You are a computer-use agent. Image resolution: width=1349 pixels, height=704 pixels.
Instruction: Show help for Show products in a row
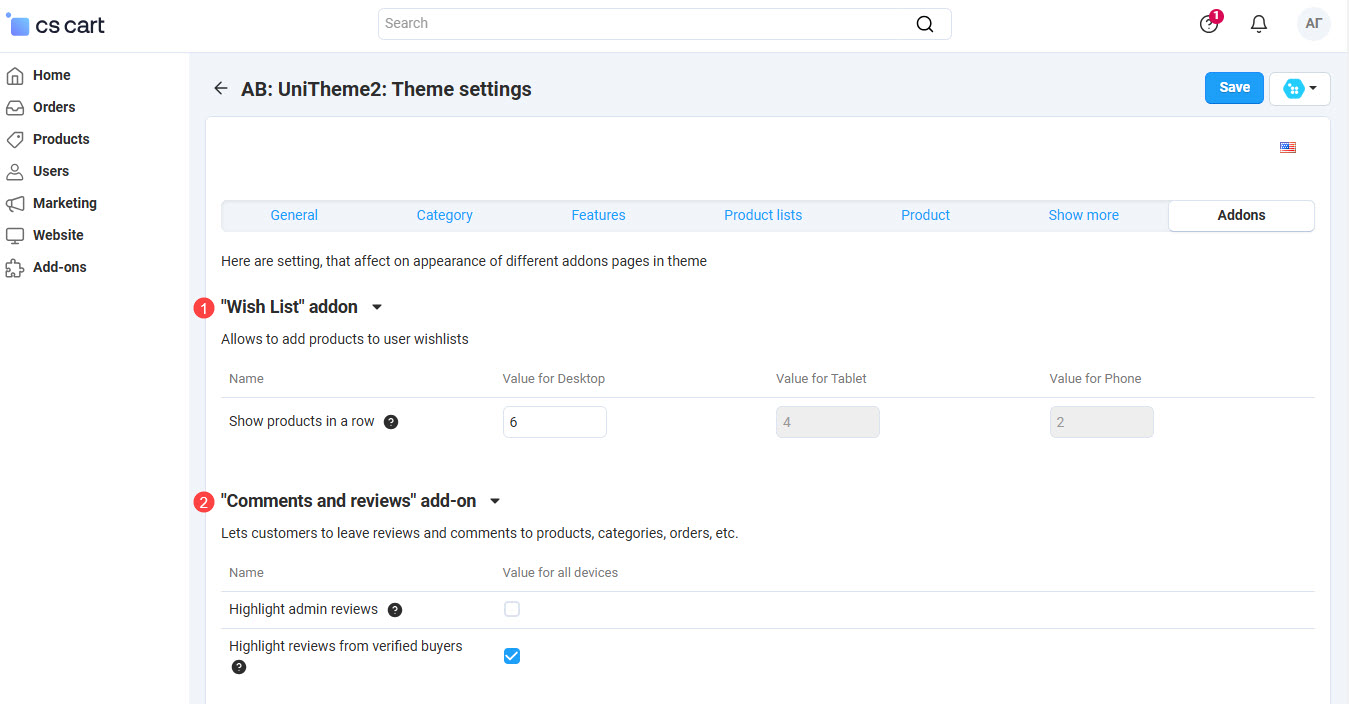click(x=391, y=422)
